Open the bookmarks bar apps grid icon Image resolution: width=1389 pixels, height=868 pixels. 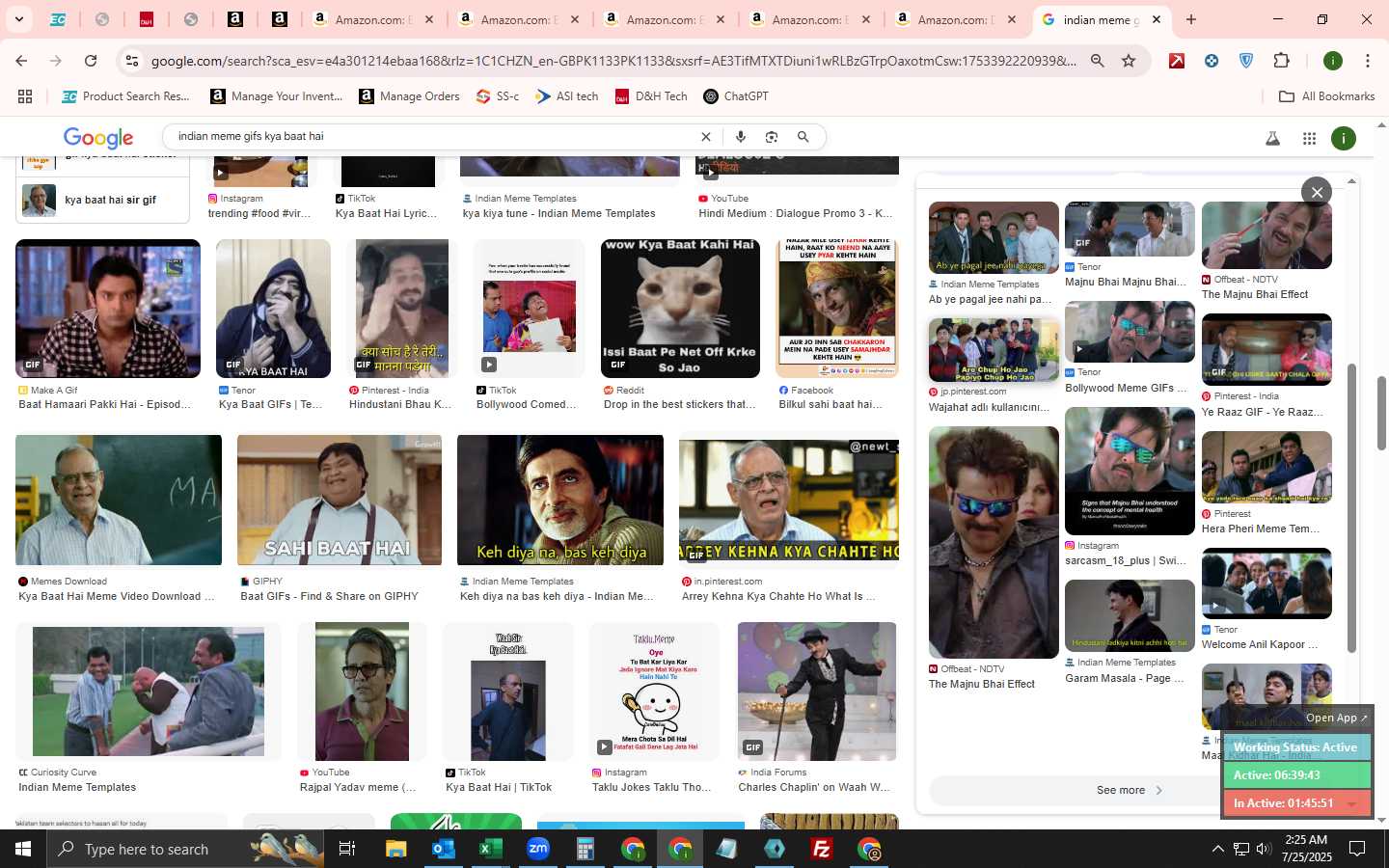click(25, 96)
